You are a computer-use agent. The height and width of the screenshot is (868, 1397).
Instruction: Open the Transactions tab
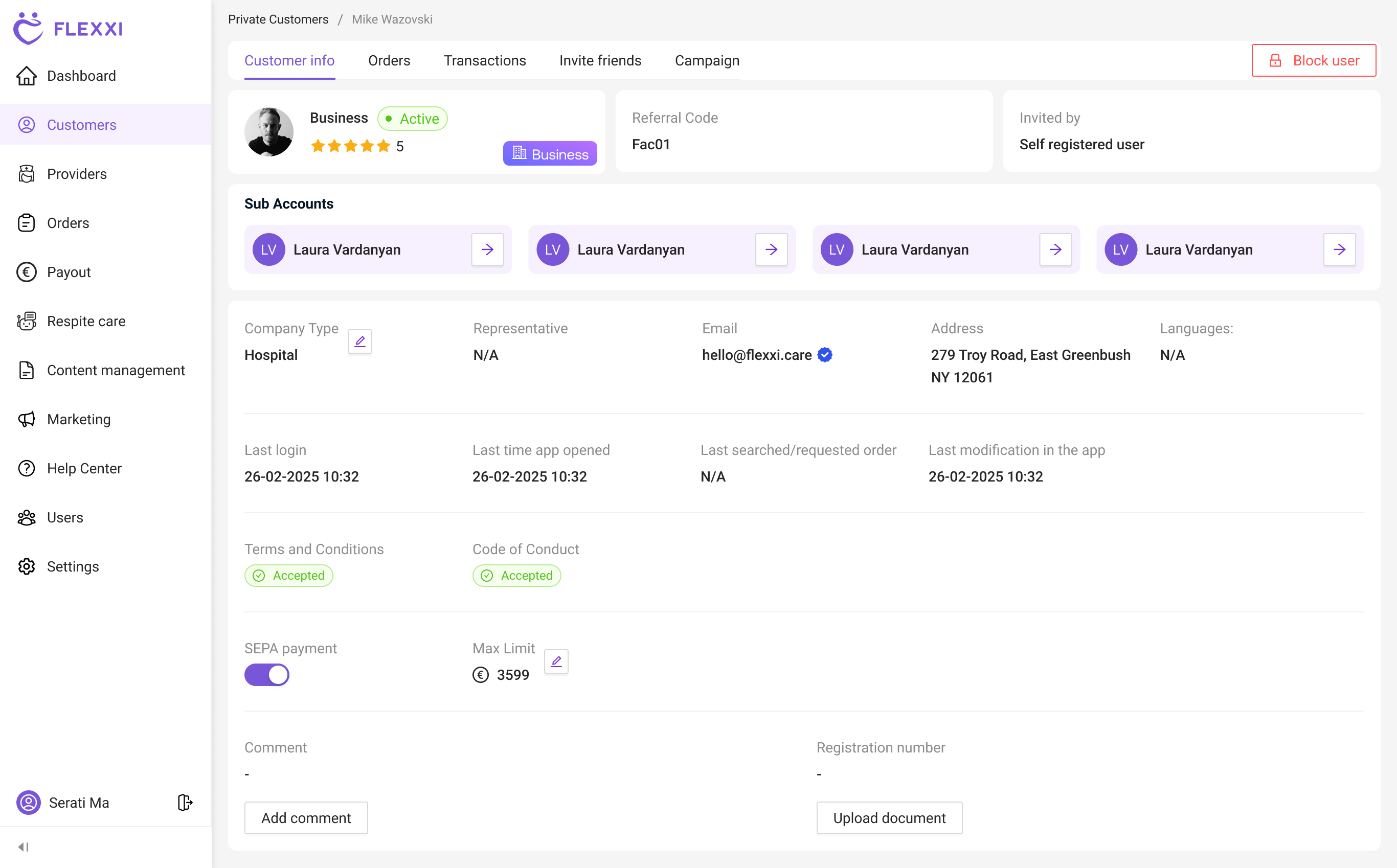coord(485,60)
